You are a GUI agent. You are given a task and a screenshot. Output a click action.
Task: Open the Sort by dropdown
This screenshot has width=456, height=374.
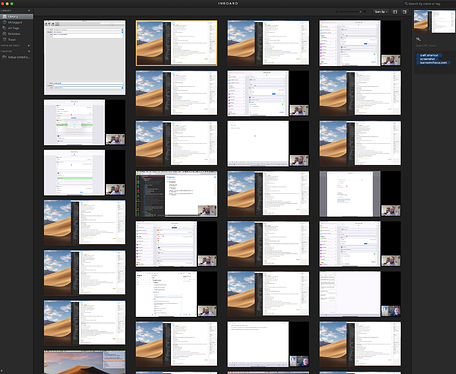(381, 12)
